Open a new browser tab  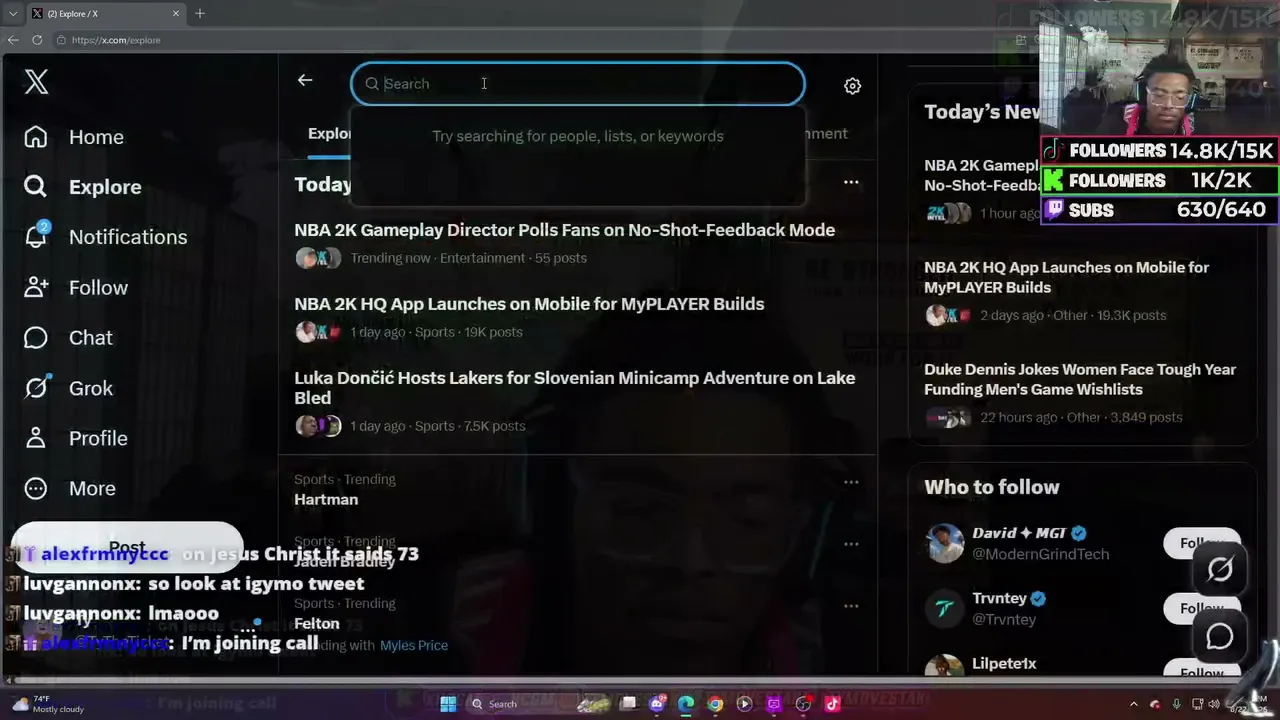200,14
